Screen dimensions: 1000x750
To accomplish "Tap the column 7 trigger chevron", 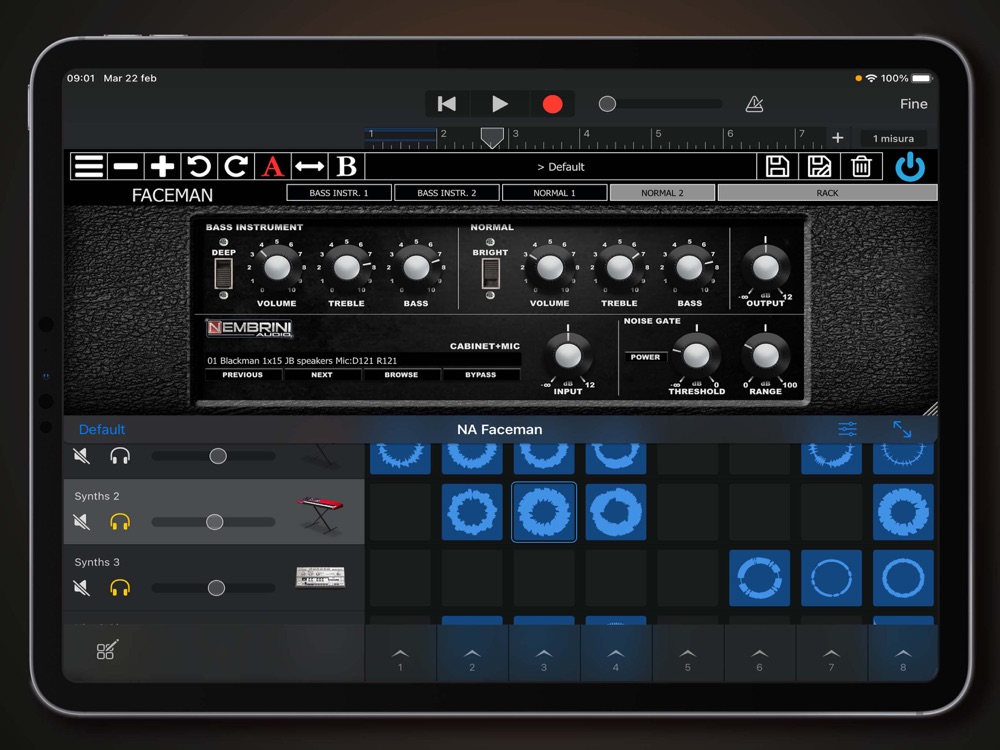I will click(831, 655).
